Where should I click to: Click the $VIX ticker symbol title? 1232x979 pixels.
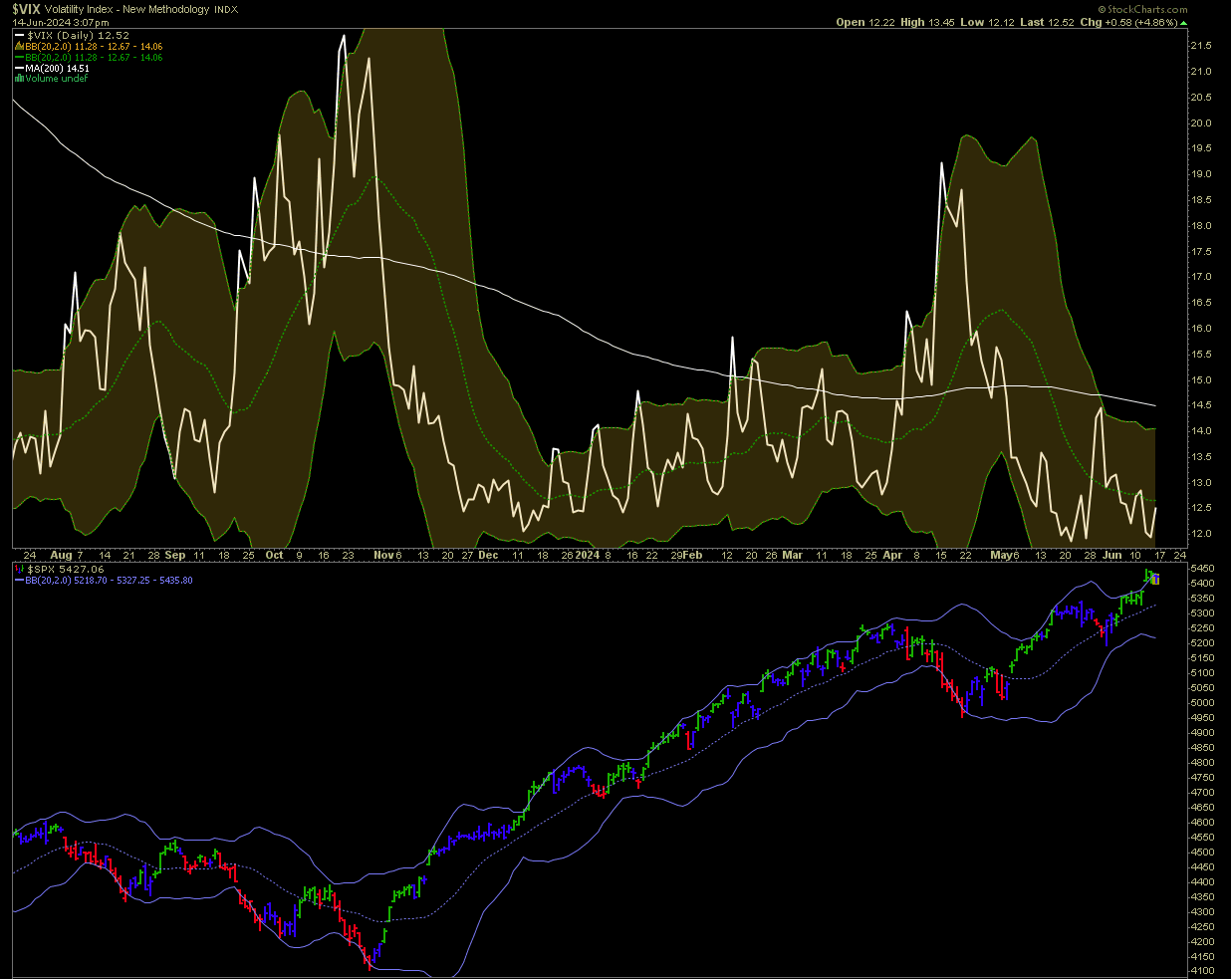coord(26,9)
